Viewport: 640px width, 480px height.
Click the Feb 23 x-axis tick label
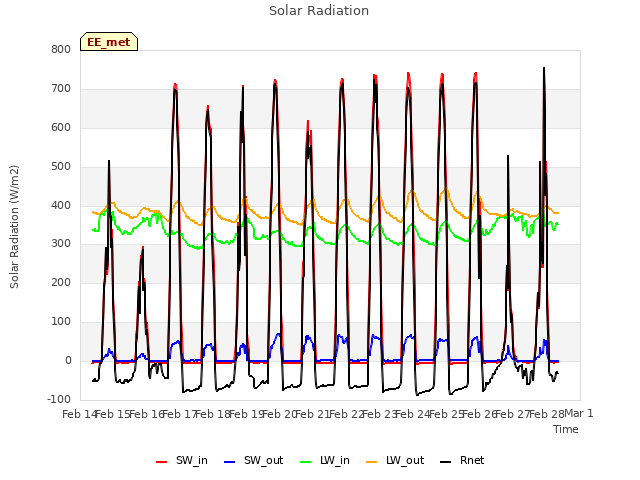coord(380,414)
